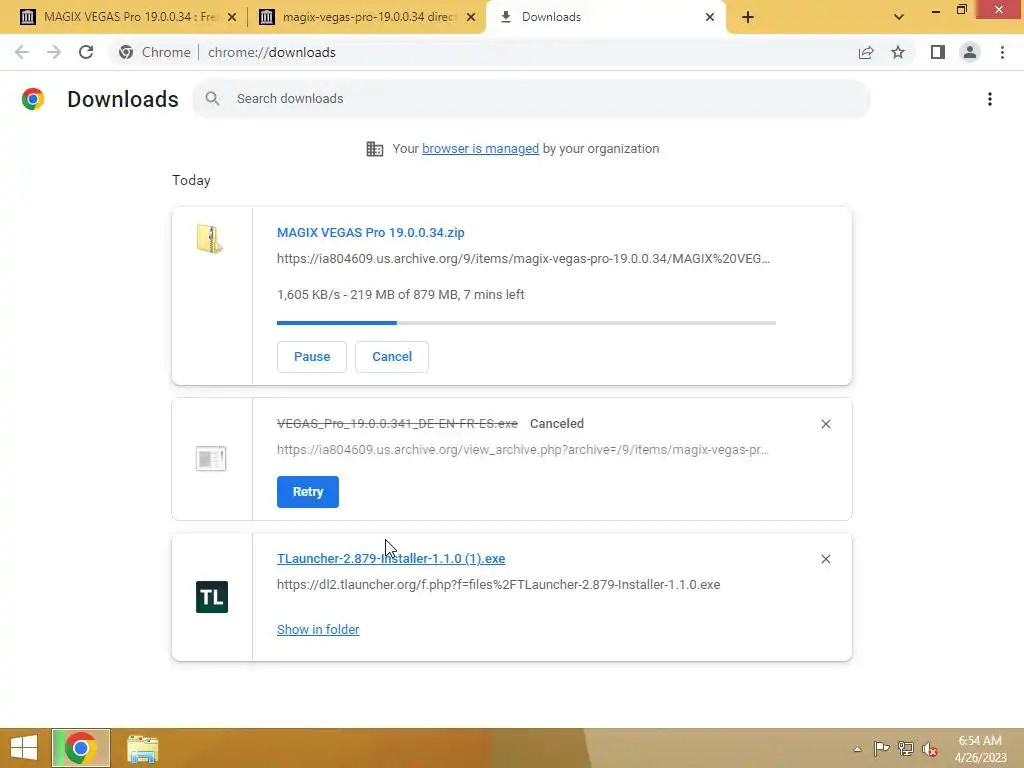Focus the Search downloads field
1024x768 pixels.
coord(531,99)
